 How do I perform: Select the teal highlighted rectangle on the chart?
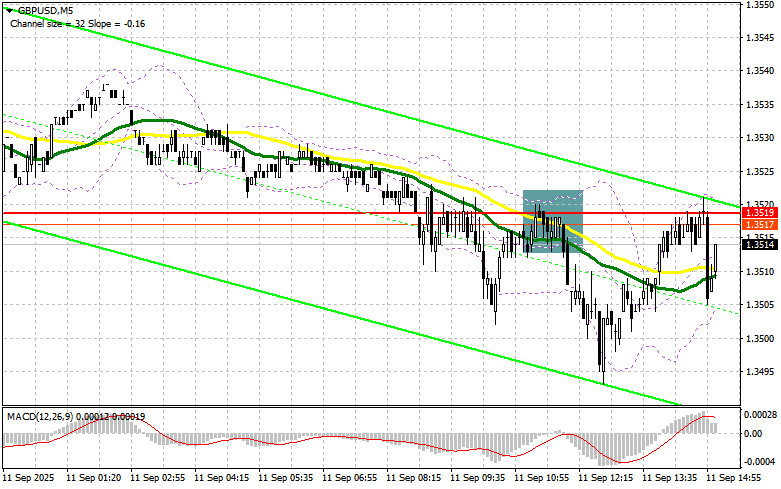tap(552, 221)
